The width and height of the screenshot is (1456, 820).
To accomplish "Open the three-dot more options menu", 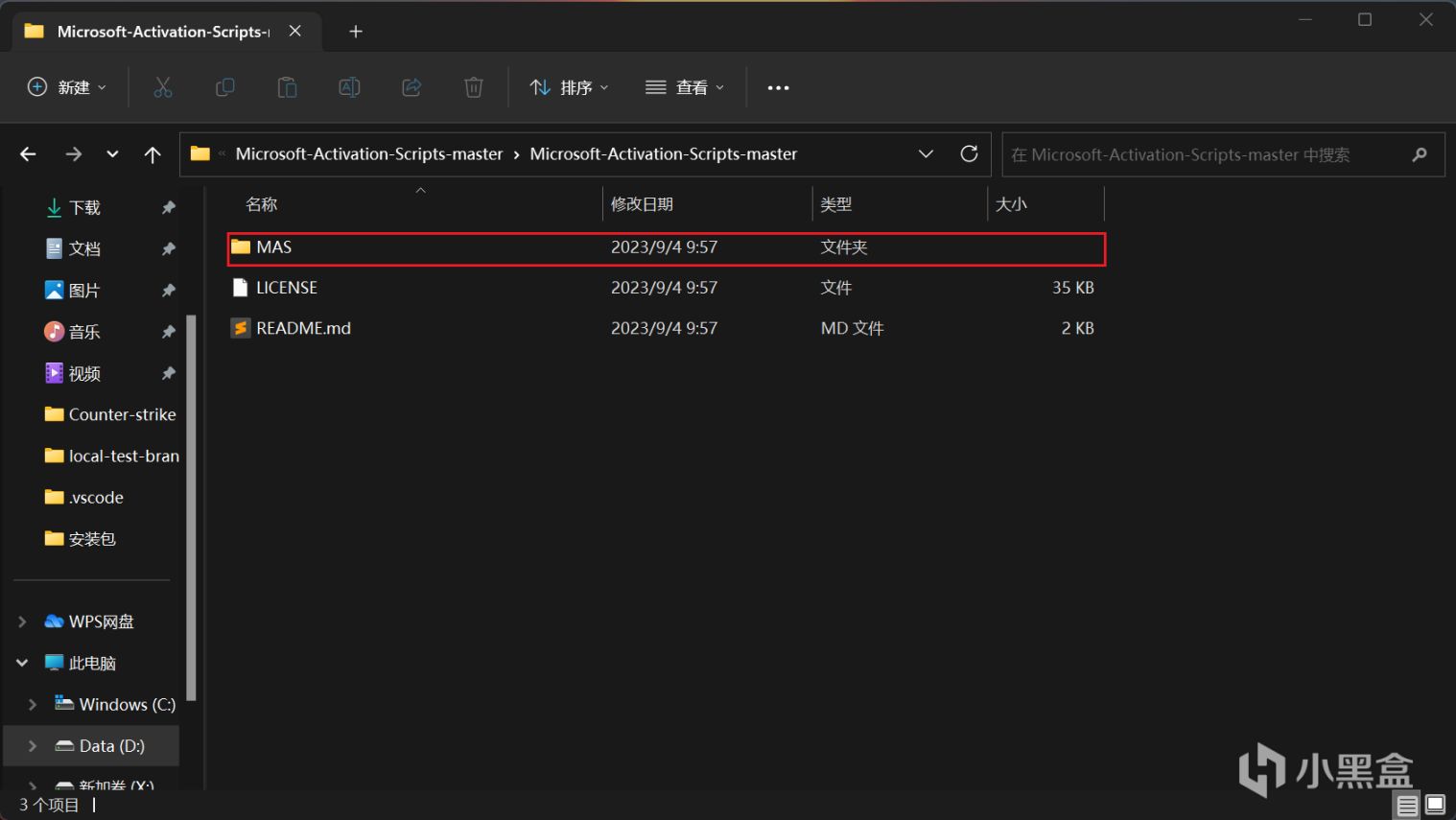I will click(x=778, y=87).
